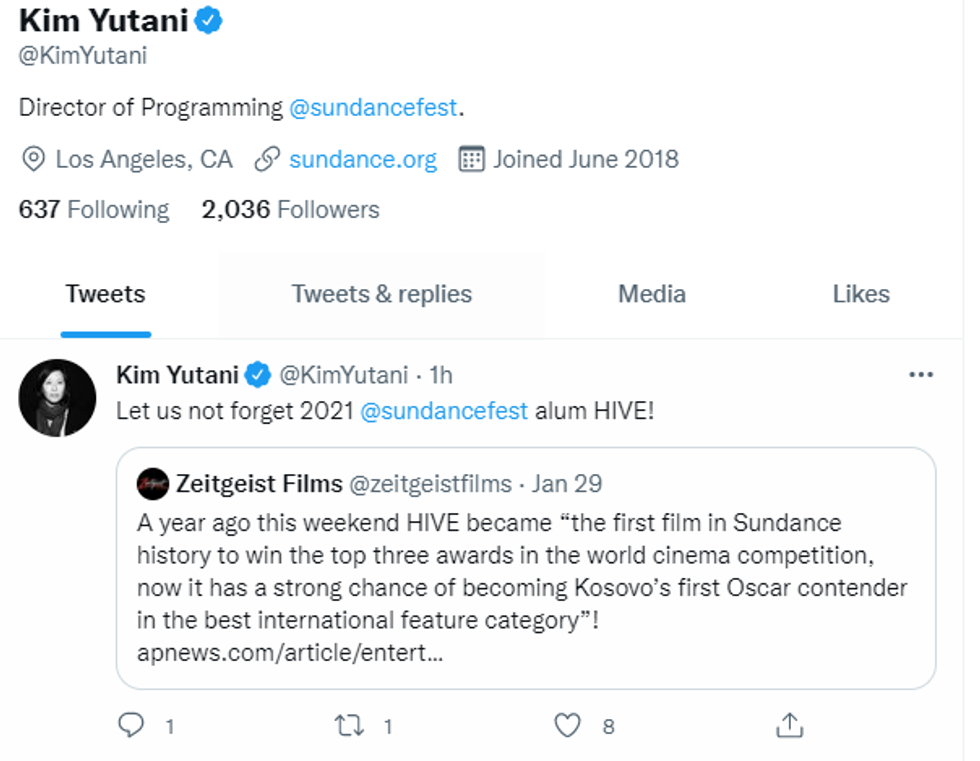Click the verified badge beside profile name
Viewport: 980px width, 761px height.
(x=208, y=20)
